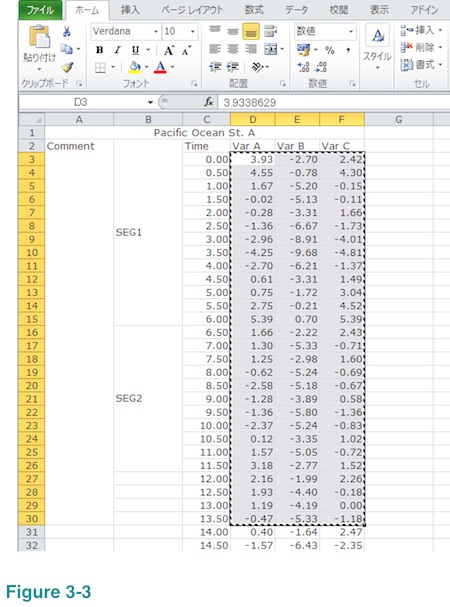Click the Merge and Center icon

(271, 49)
